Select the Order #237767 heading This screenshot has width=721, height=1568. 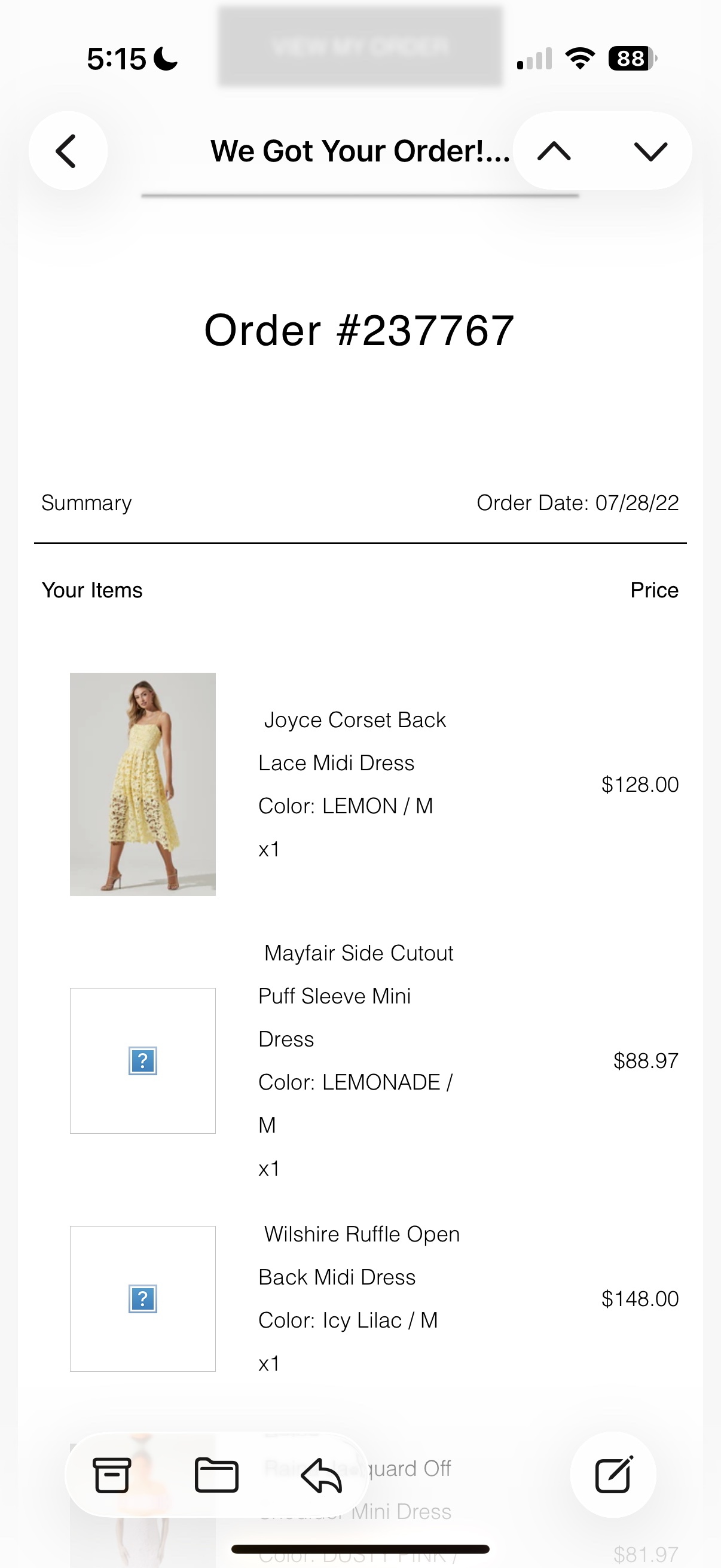coord(359,331)
